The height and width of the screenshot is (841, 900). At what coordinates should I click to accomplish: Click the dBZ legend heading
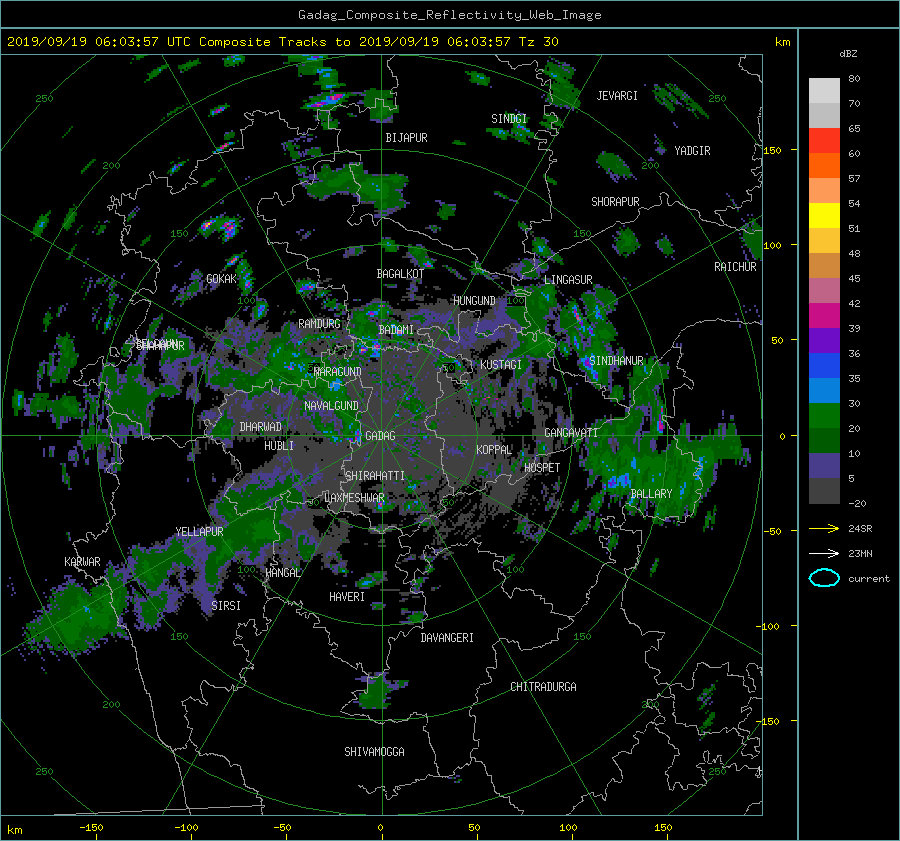[848, 54]
